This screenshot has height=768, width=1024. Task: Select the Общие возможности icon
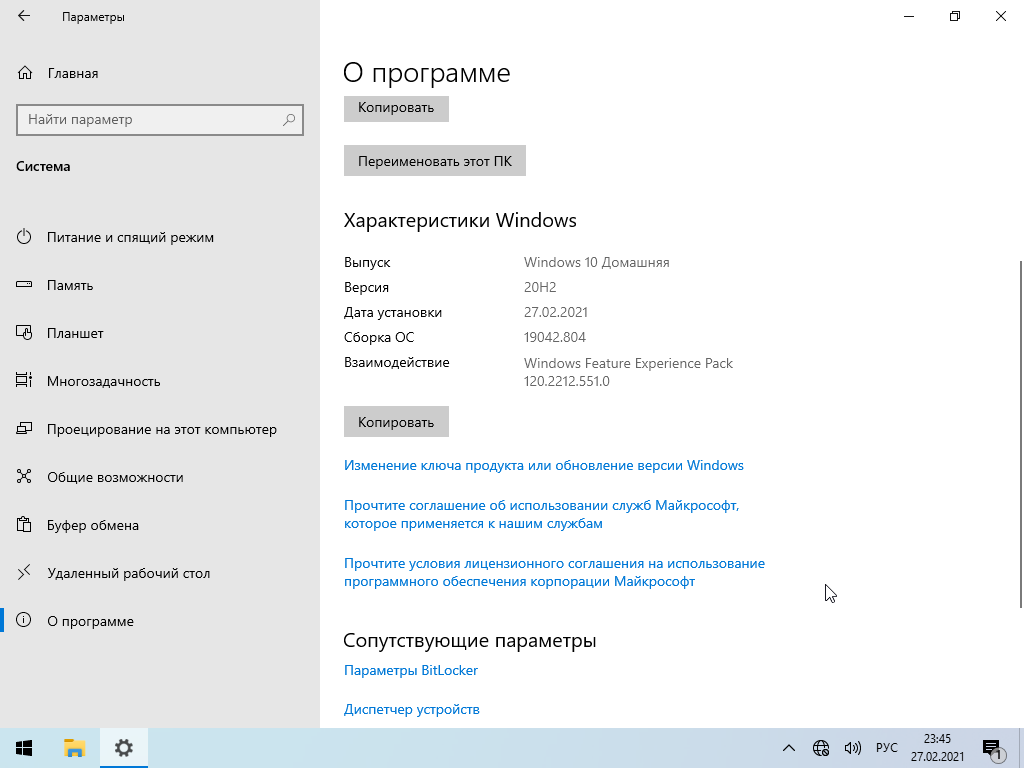click(x=24, y=477)
